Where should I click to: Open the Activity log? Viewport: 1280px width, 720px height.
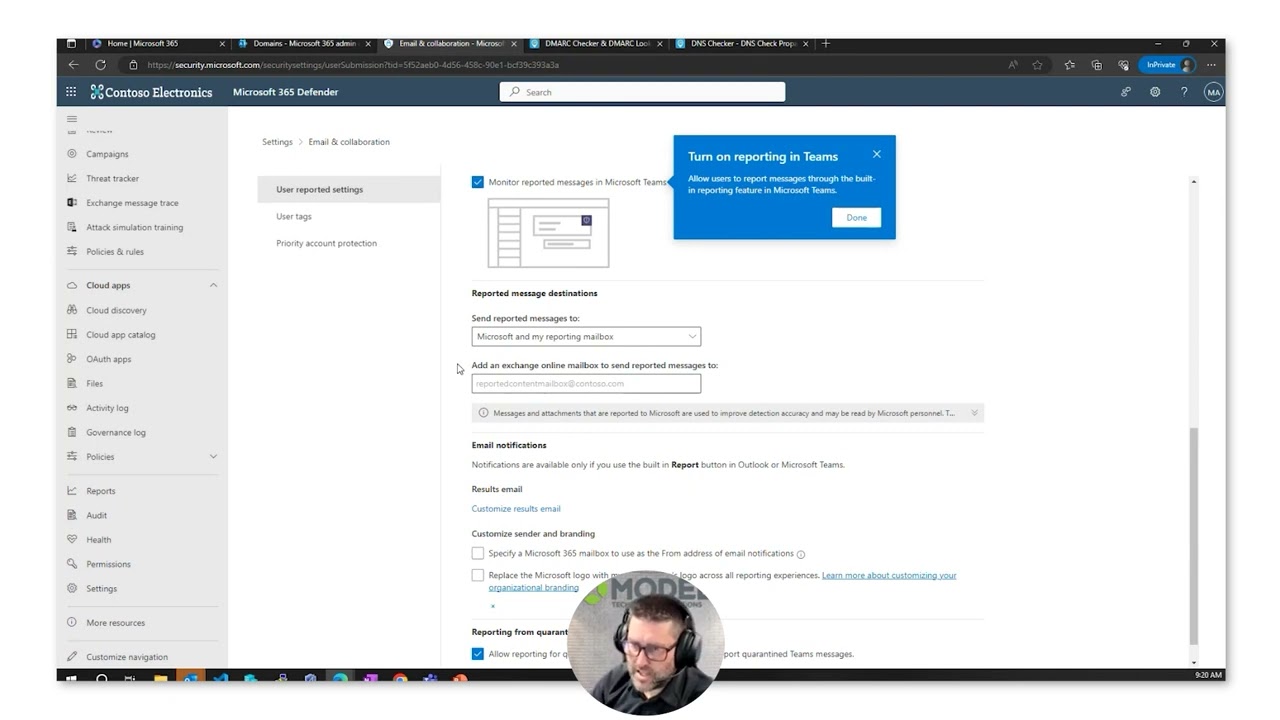coord(107,408)
